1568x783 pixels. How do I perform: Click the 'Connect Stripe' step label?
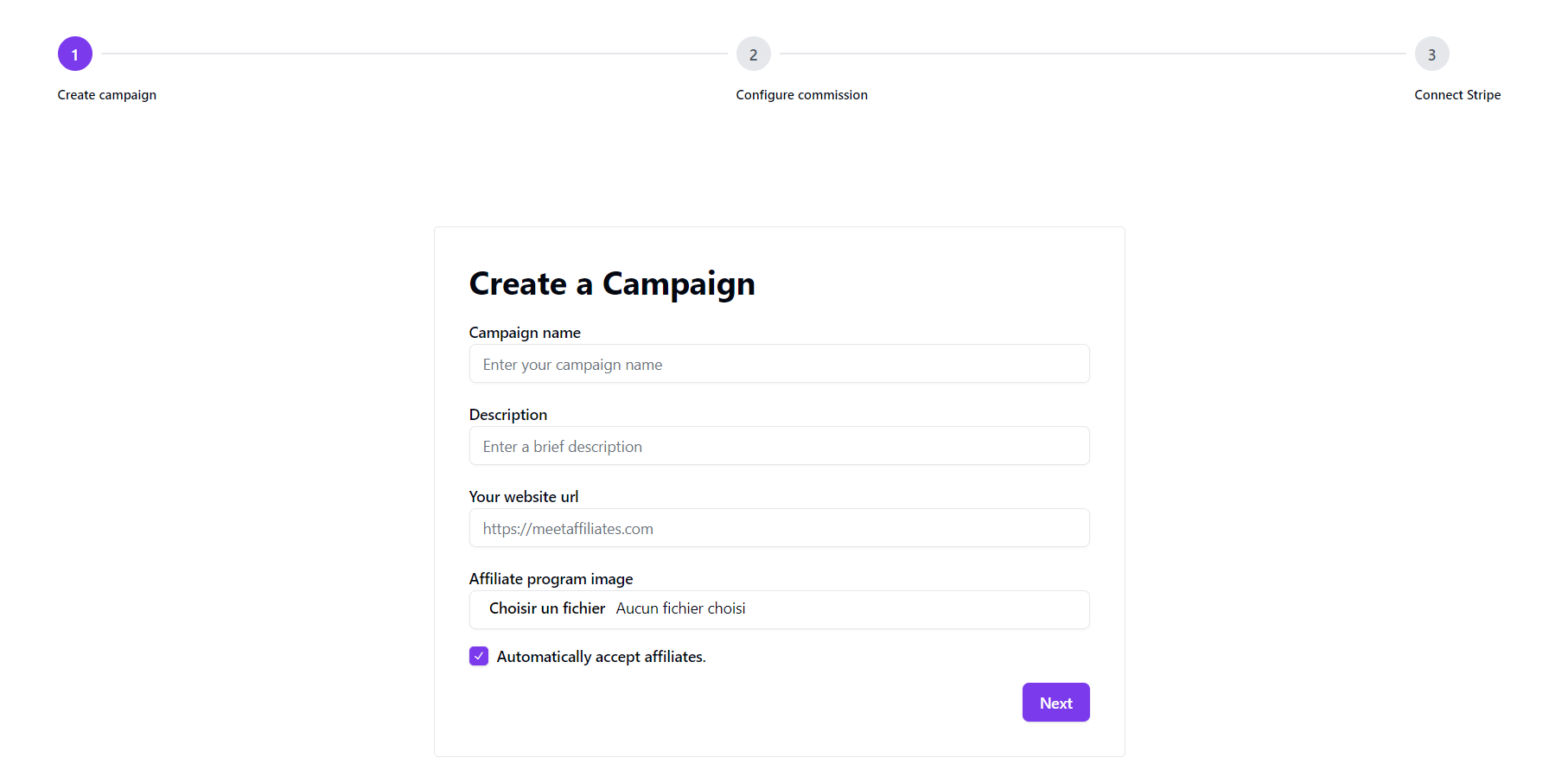[x=1457, y=94]
